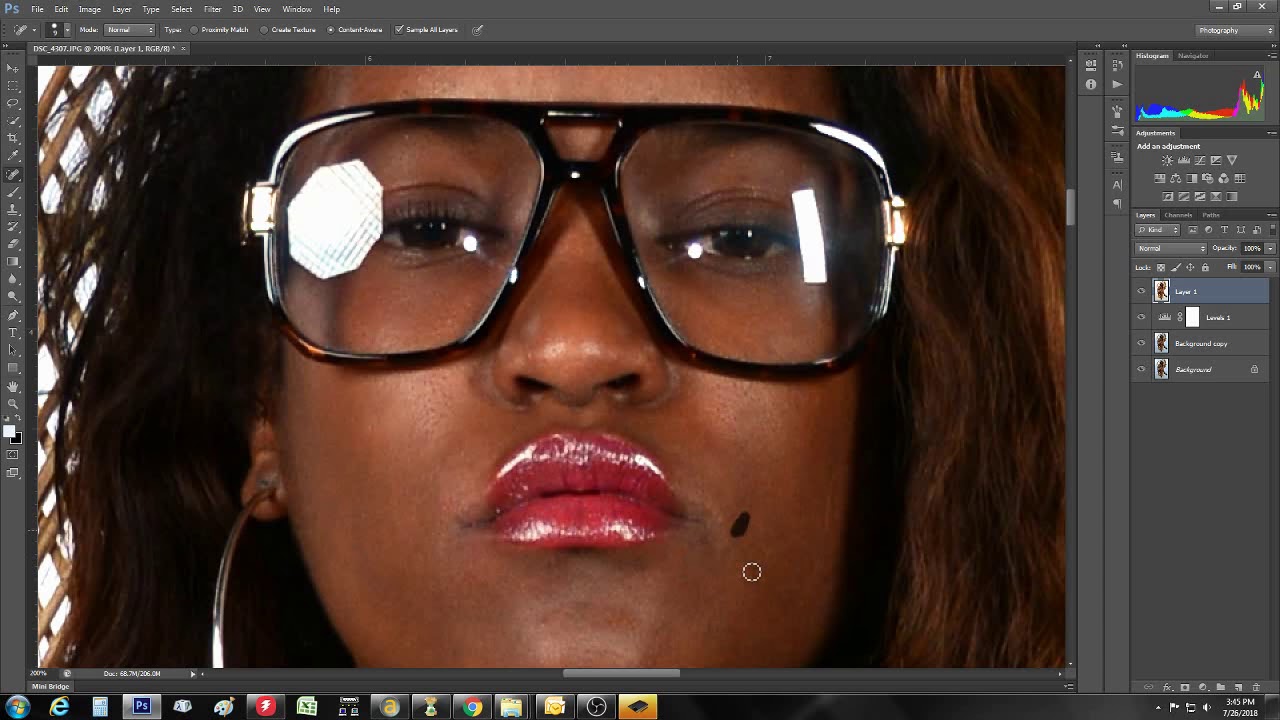
Task: Switch to the Paths tab
Action: (x=1211, y=215)
